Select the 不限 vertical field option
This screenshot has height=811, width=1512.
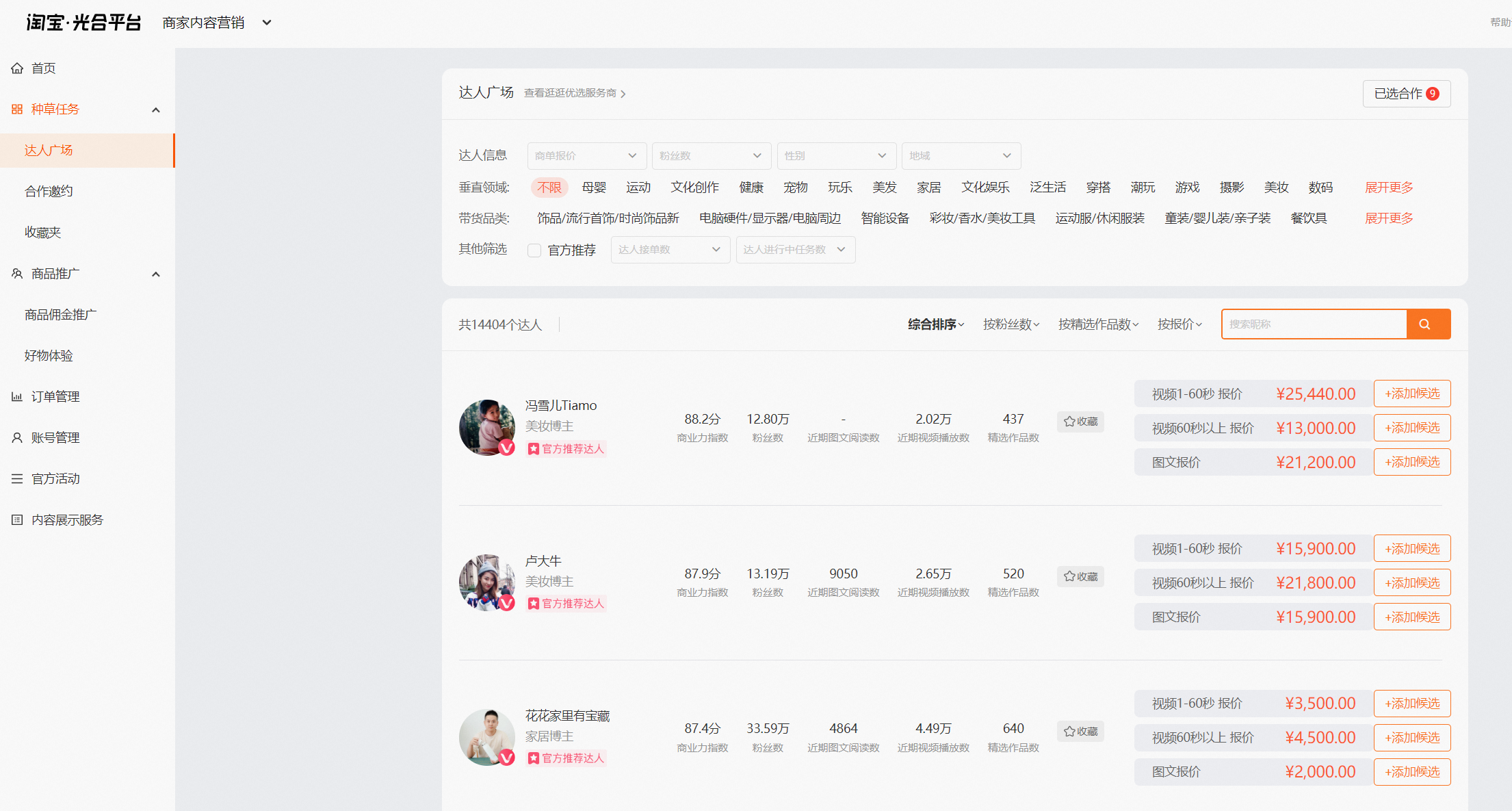coord(549,188)
